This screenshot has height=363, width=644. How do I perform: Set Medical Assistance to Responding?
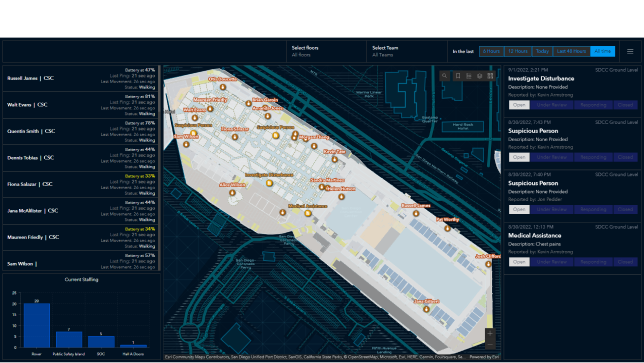593,262
